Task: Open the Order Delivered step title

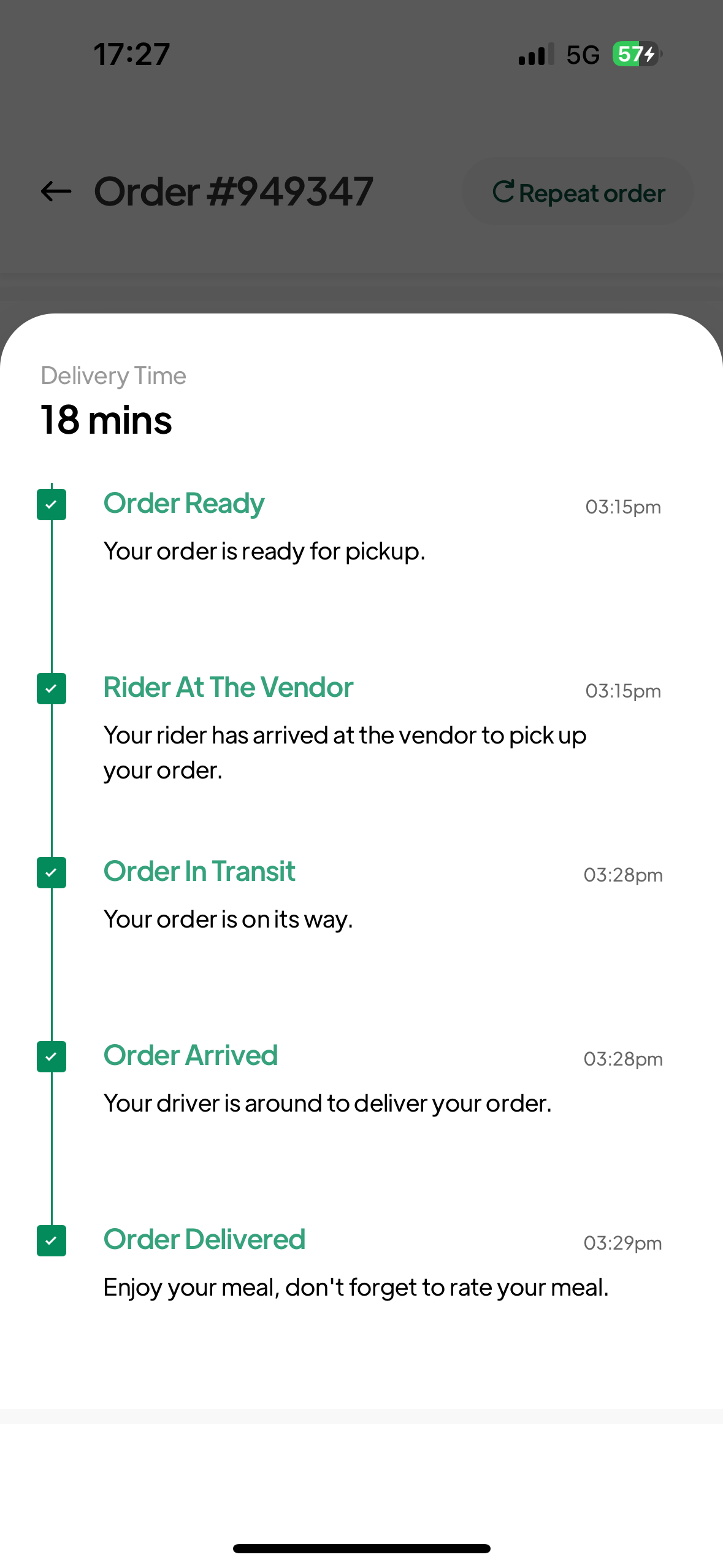Action: (204, 1240)
